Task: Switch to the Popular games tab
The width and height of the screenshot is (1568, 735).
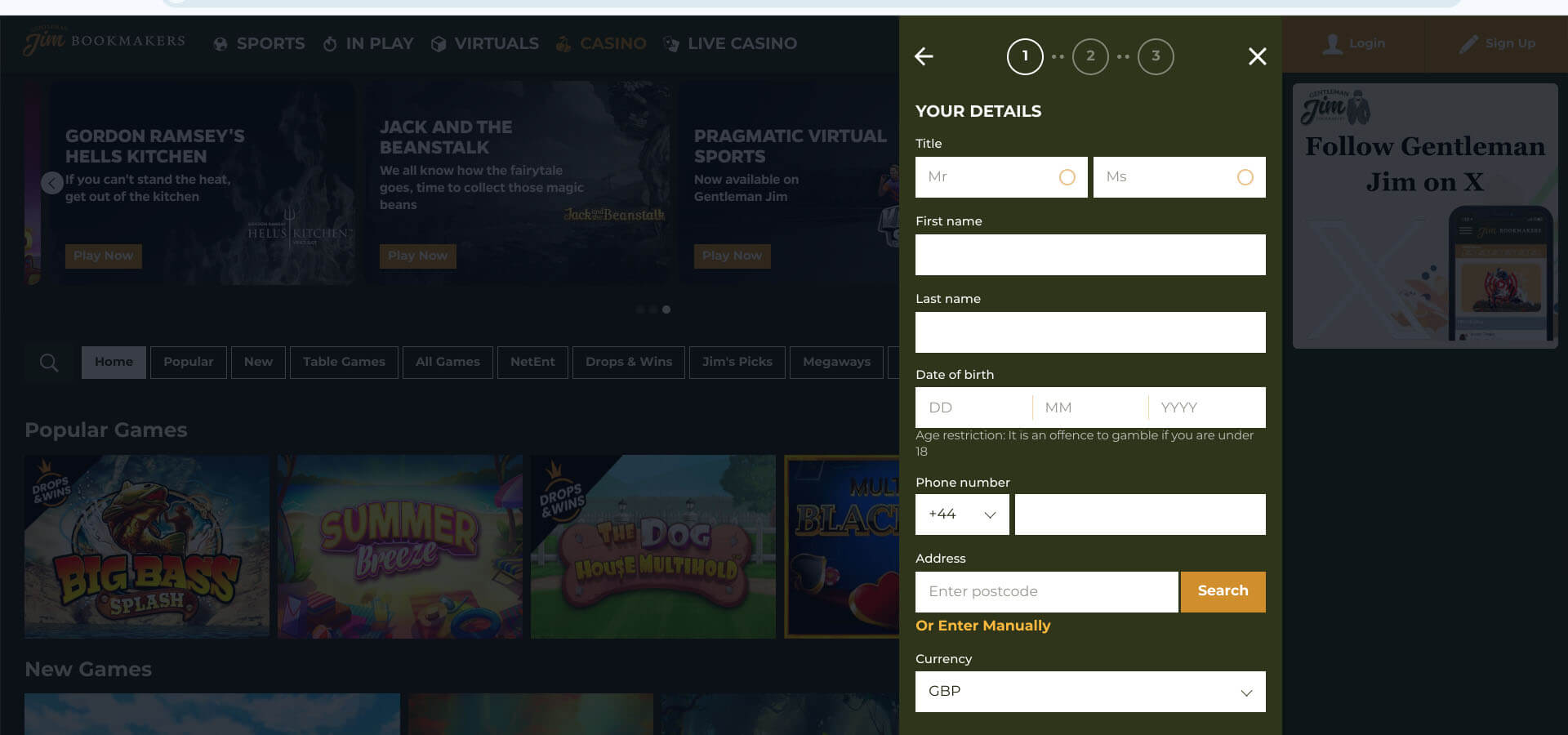Action: (188, 363)
